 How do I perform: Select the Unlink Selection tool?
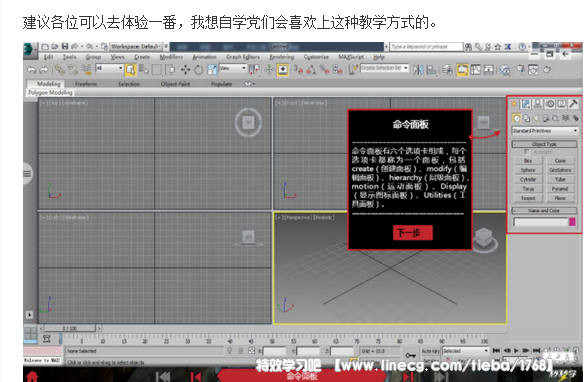tap(73, 70)
